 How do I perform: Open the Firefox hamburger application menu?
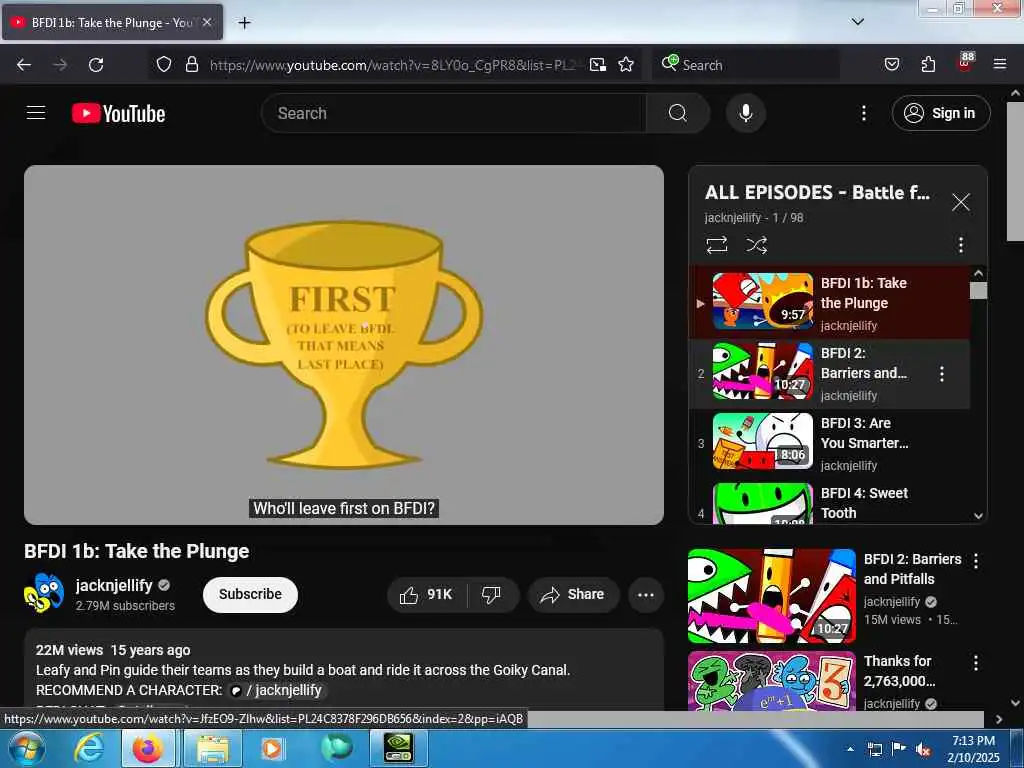pyautogui.click(x=1000, y=64)
